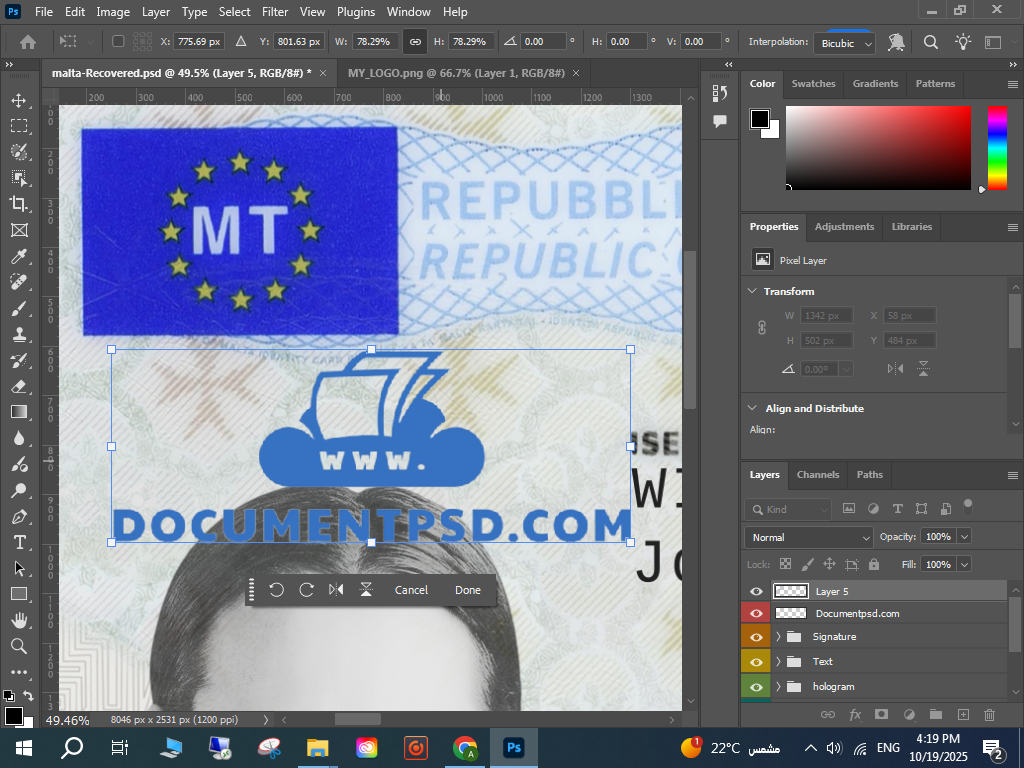Click Cancel in the transform bar
This screenshot has height=768, width=1024.
coord(411,590)
